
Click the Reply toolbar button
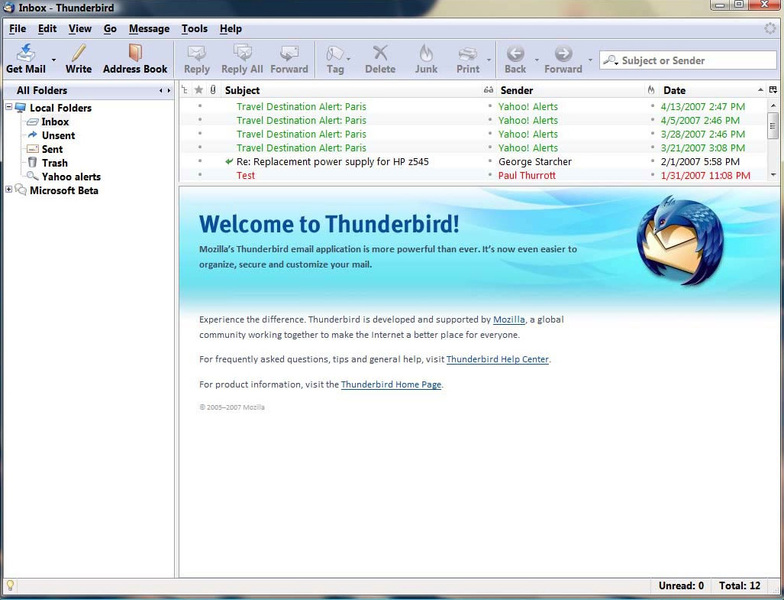point(196,59)
